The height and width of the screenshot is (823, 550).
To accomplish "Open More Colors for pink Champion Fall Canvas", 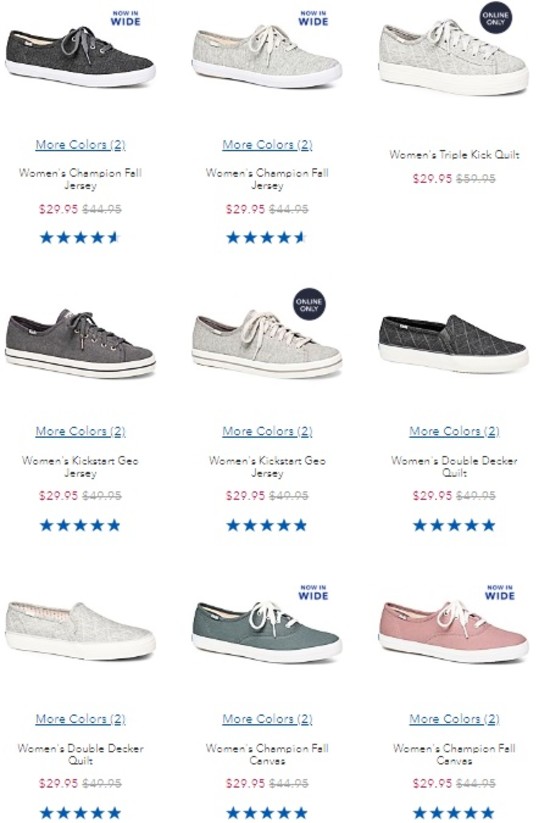I will (x=454, y=719).
